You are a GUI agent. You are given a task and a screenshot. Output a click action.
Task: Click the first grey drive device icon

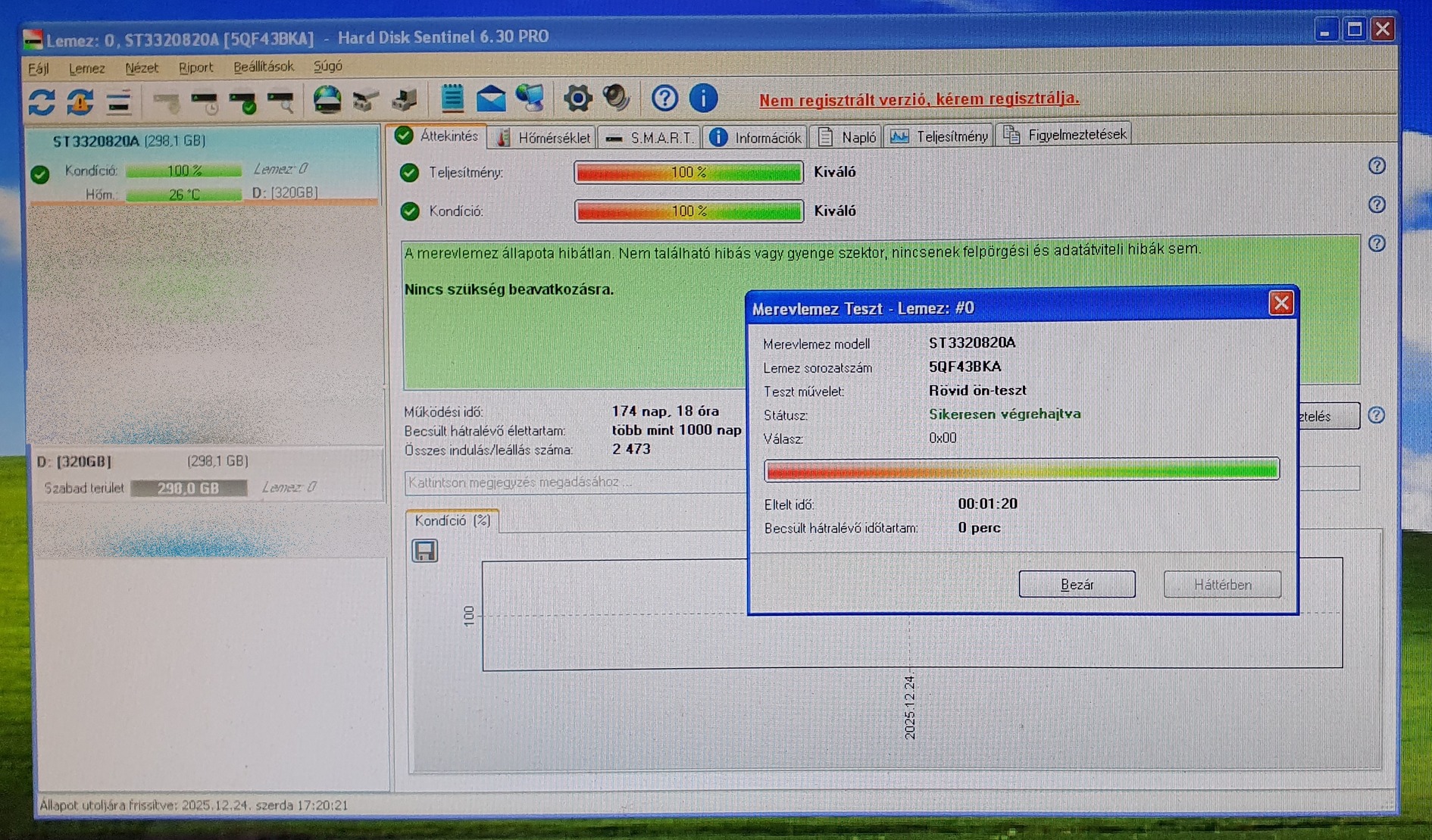tap(366, 100)
